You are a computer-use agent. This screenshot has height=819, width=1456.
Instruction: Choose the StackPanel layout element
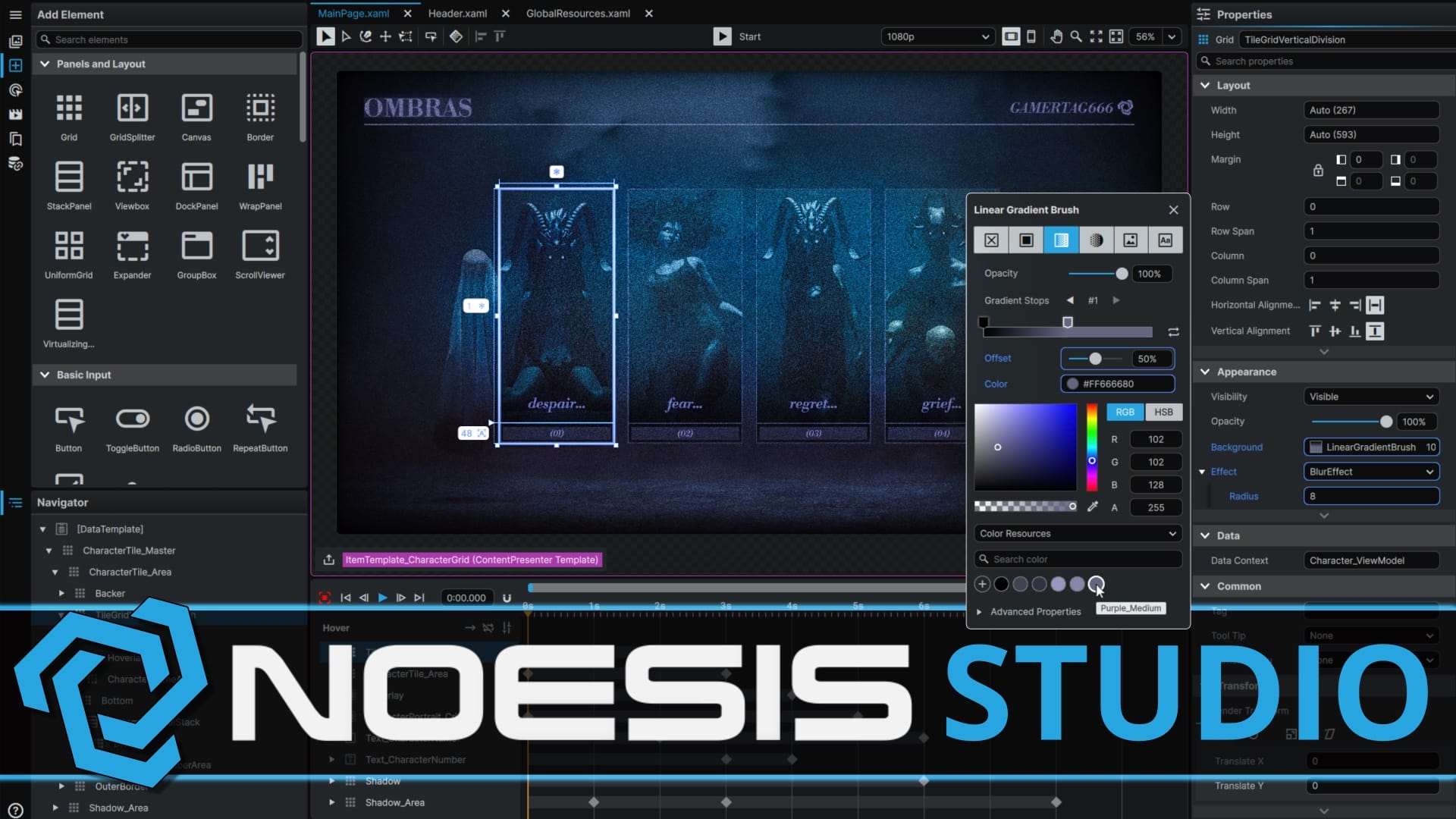point(68,177)
